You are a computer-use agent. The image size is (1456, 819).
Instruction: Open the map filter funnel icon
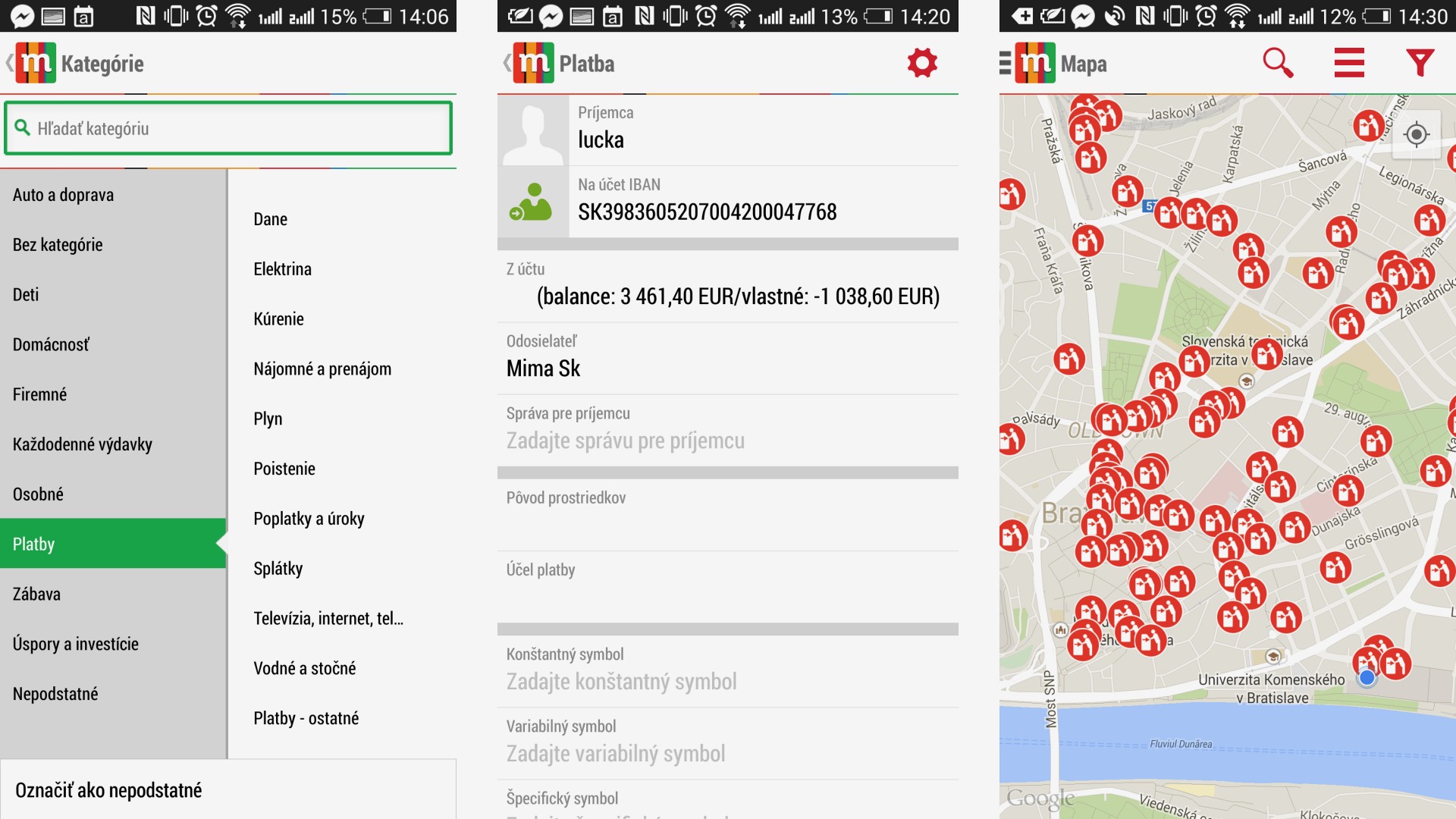coord(1420,63)
